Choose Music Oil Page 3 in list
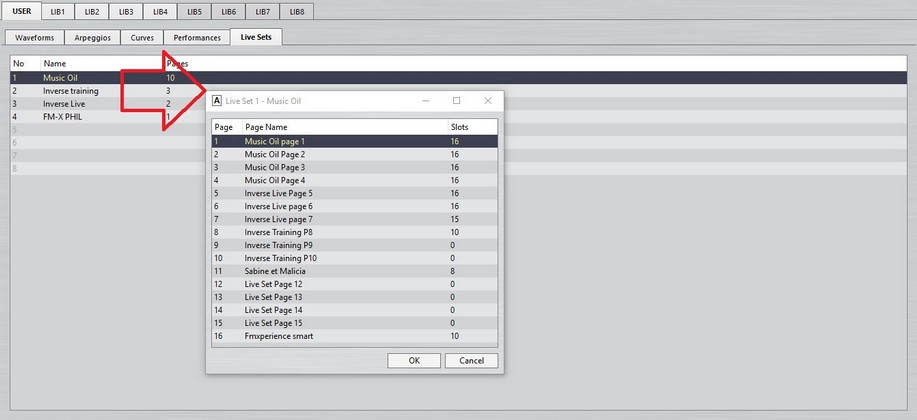 click(x=275, y=167)
